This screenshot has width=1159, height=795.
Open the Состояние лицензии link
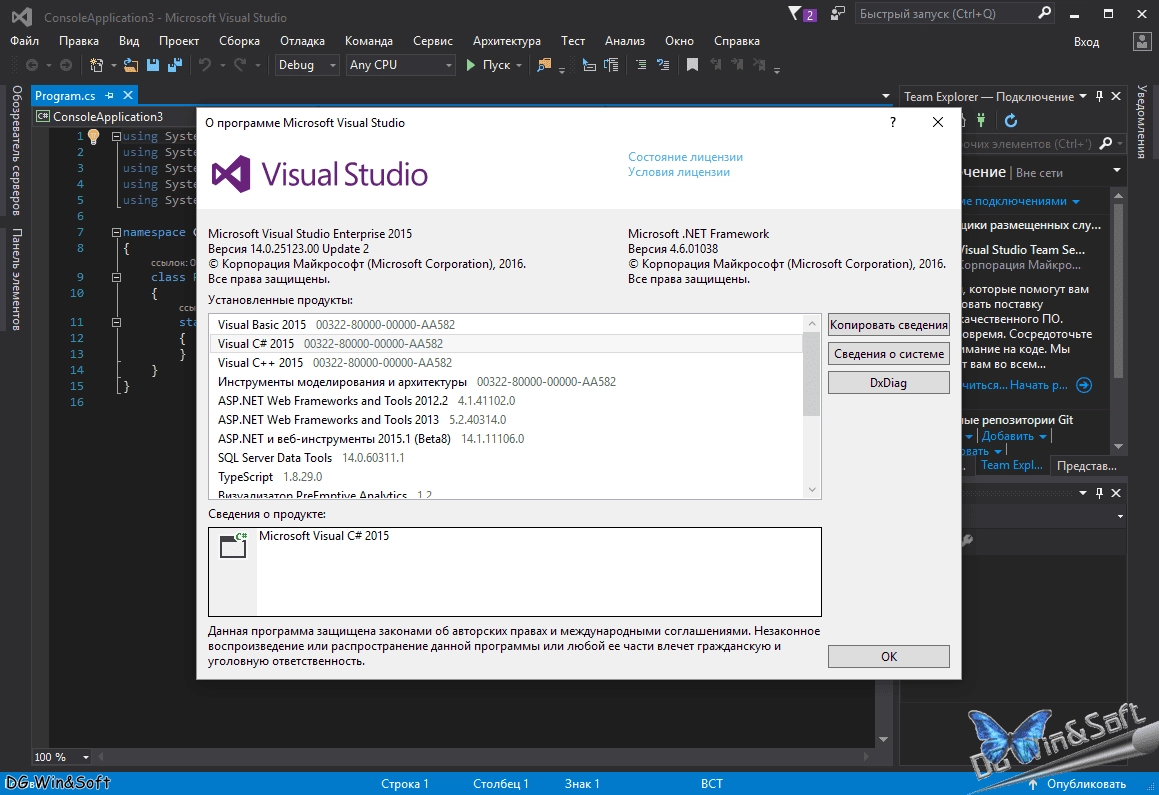(685, 157)
